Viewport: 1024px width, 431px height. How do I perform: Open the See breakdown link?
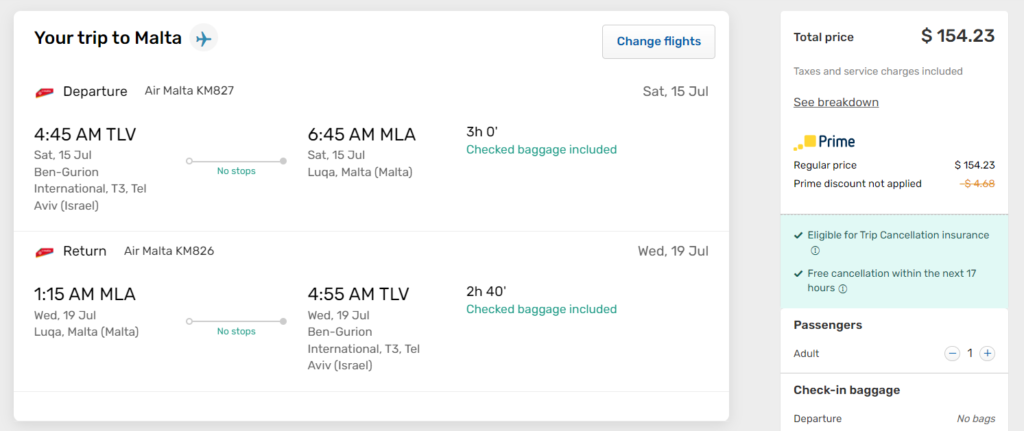point(836,102)
